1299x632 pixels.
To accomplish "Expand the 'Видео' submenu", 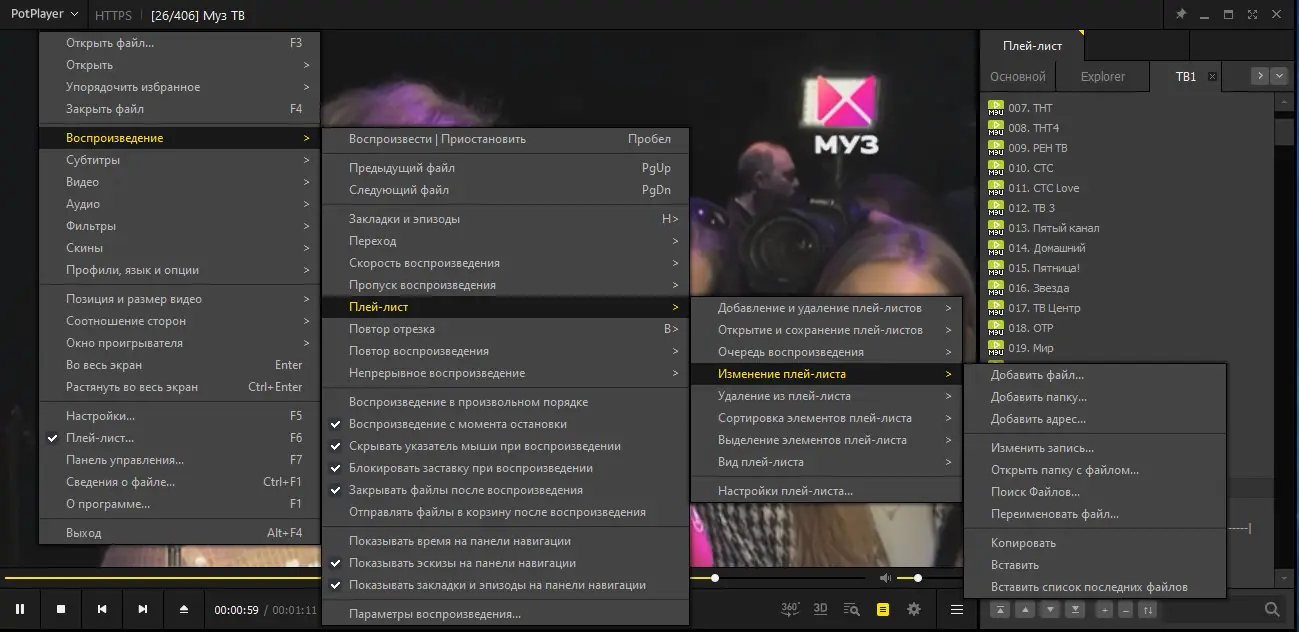I will (180, 182).
